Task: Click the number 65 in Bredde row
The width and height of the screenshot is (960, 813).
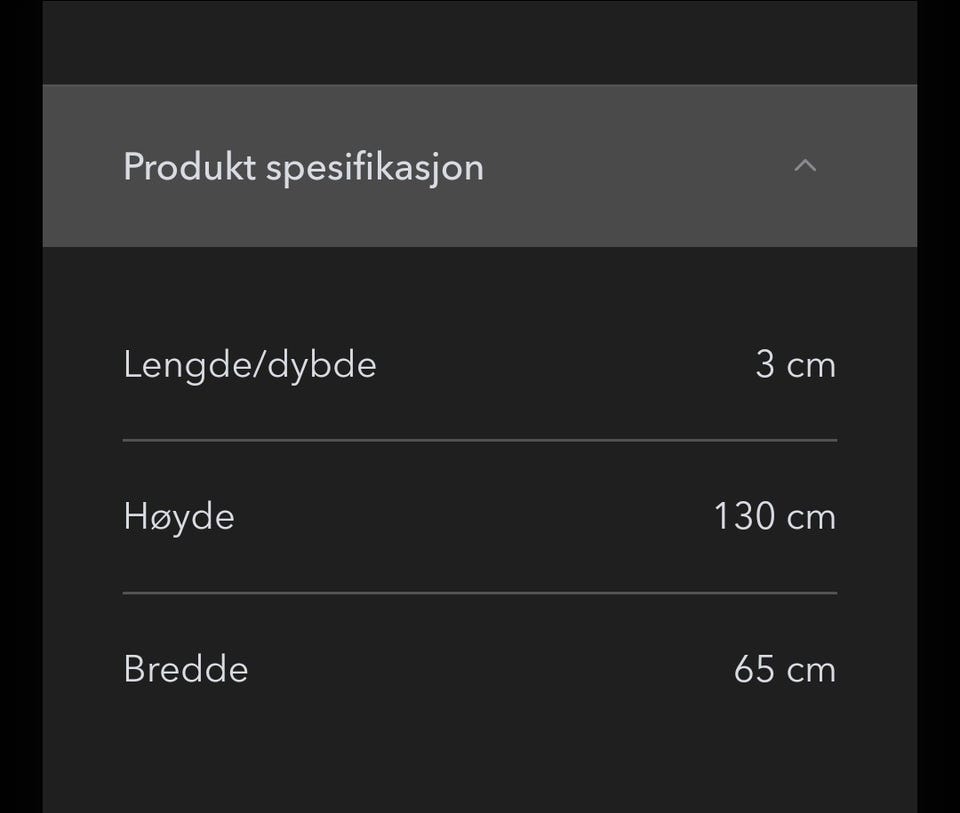Action: coord(754,669)
